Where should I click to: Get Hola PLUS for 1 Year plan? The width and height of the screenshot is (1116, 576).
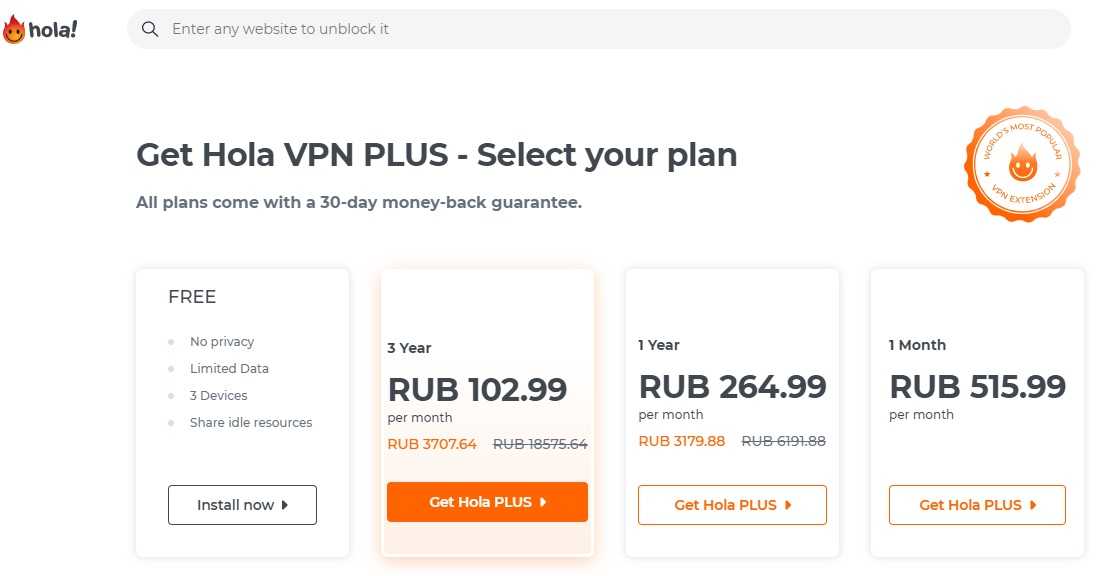pos(732,505)
